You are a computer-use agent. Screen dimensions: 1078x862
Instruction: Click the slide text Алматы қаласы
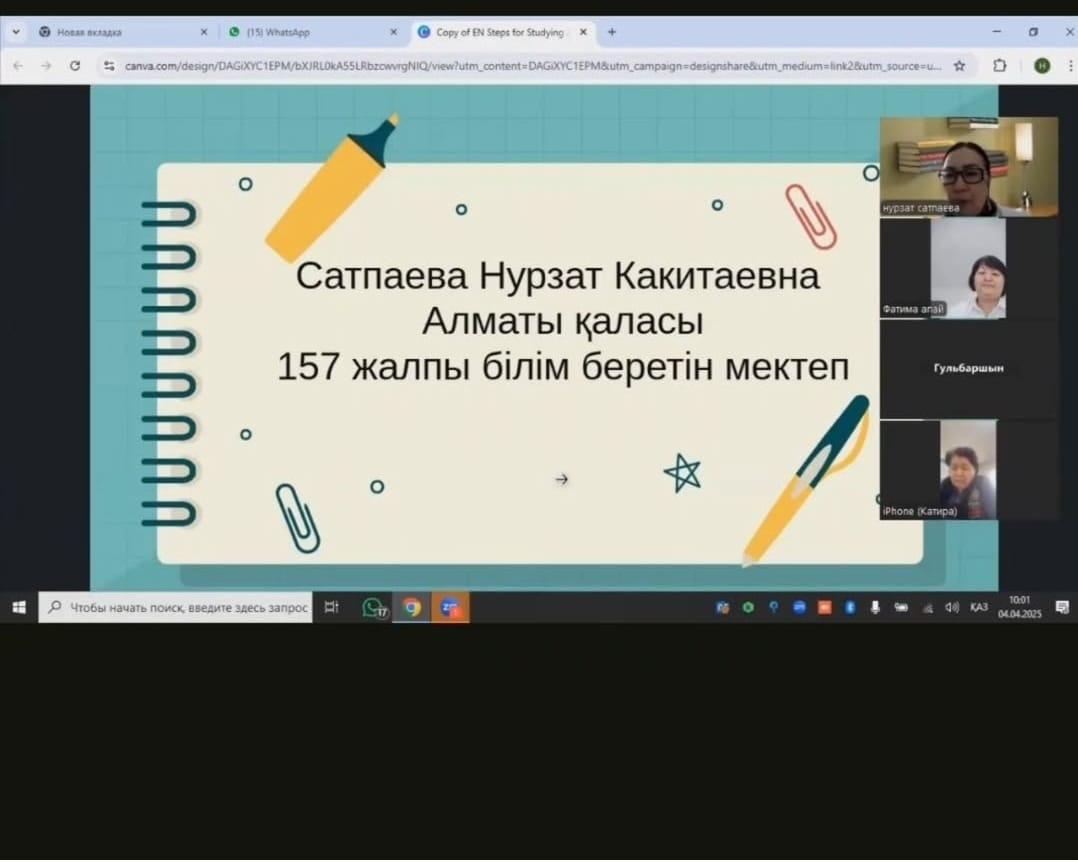pyautogui.click(x=563, y=322)
